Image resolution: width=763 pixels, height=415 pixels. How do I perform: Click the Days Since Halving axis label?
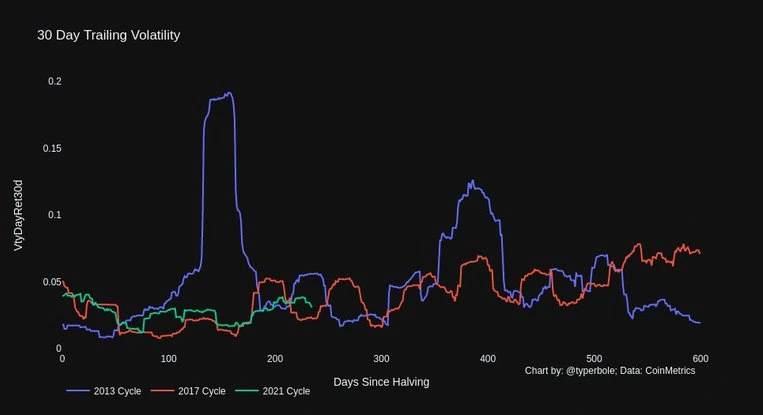pyautogui.click(x=382, y=382)
